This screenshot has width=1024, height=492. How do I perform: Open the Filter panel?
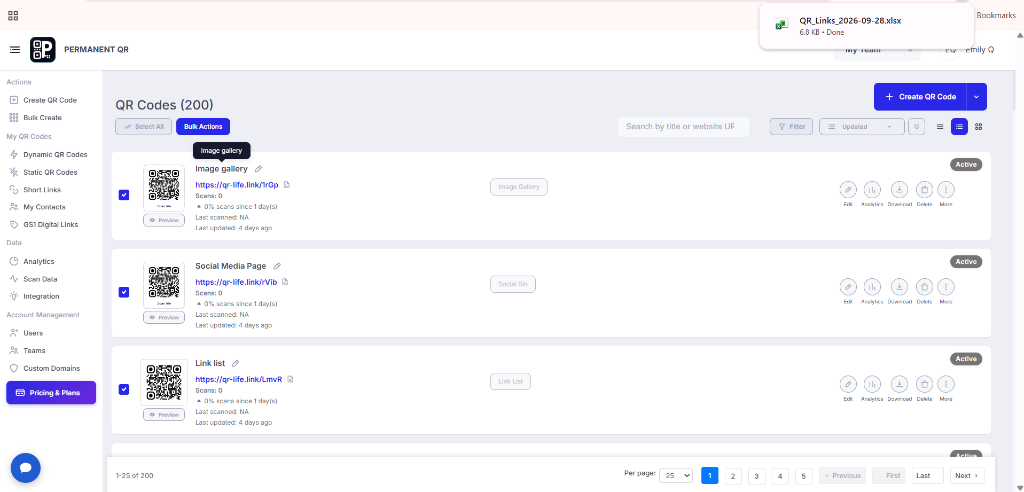point(792,127)
